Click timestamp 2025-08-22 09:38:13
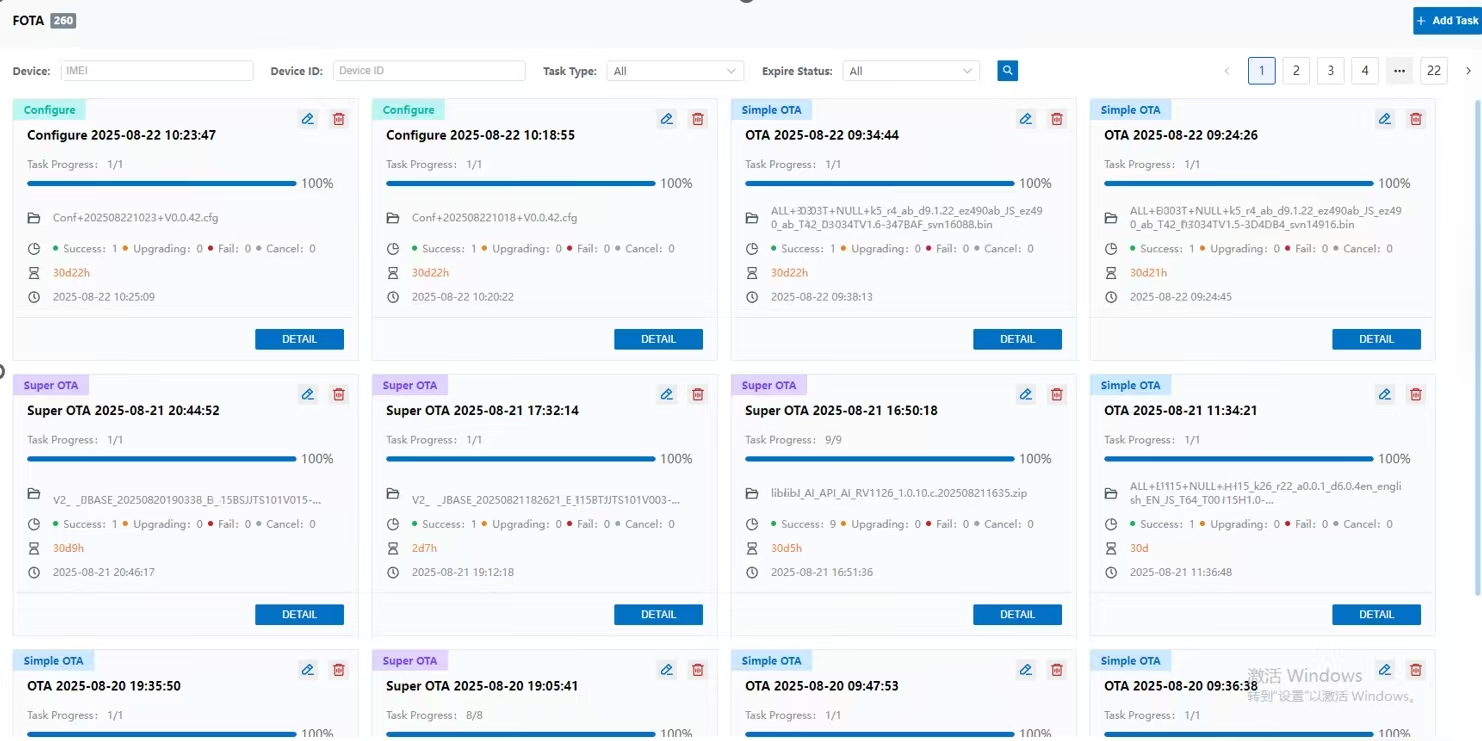1482x741 pixels. 822,297
